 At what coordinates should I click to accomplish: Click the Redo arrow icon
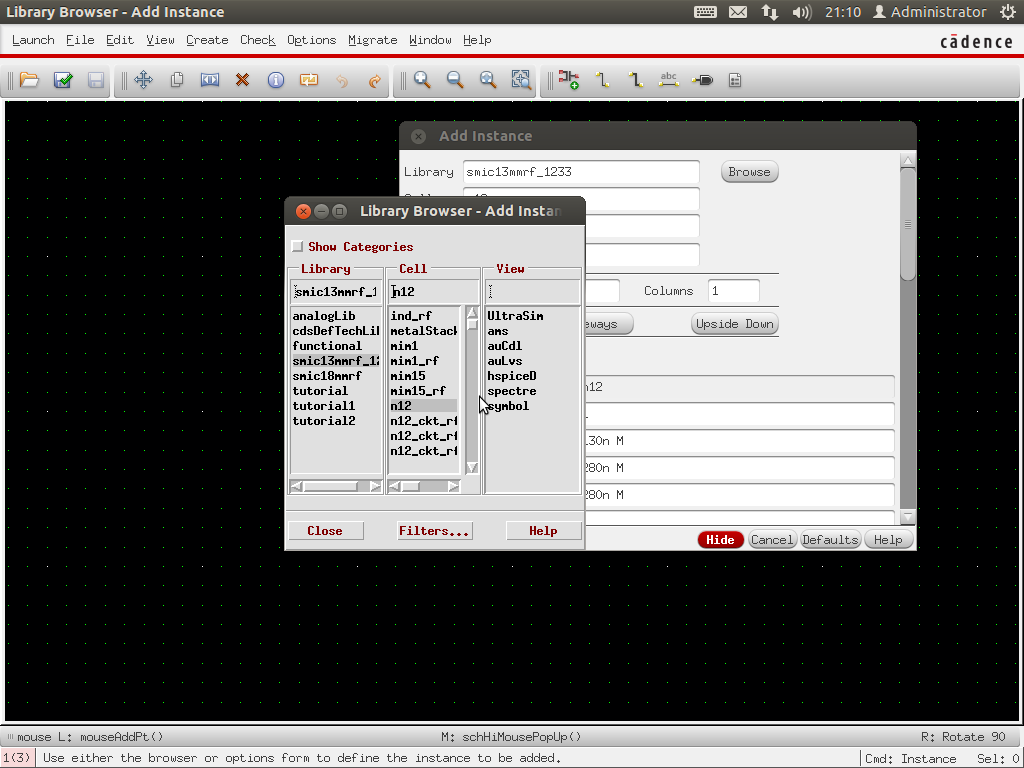(375, 80)
